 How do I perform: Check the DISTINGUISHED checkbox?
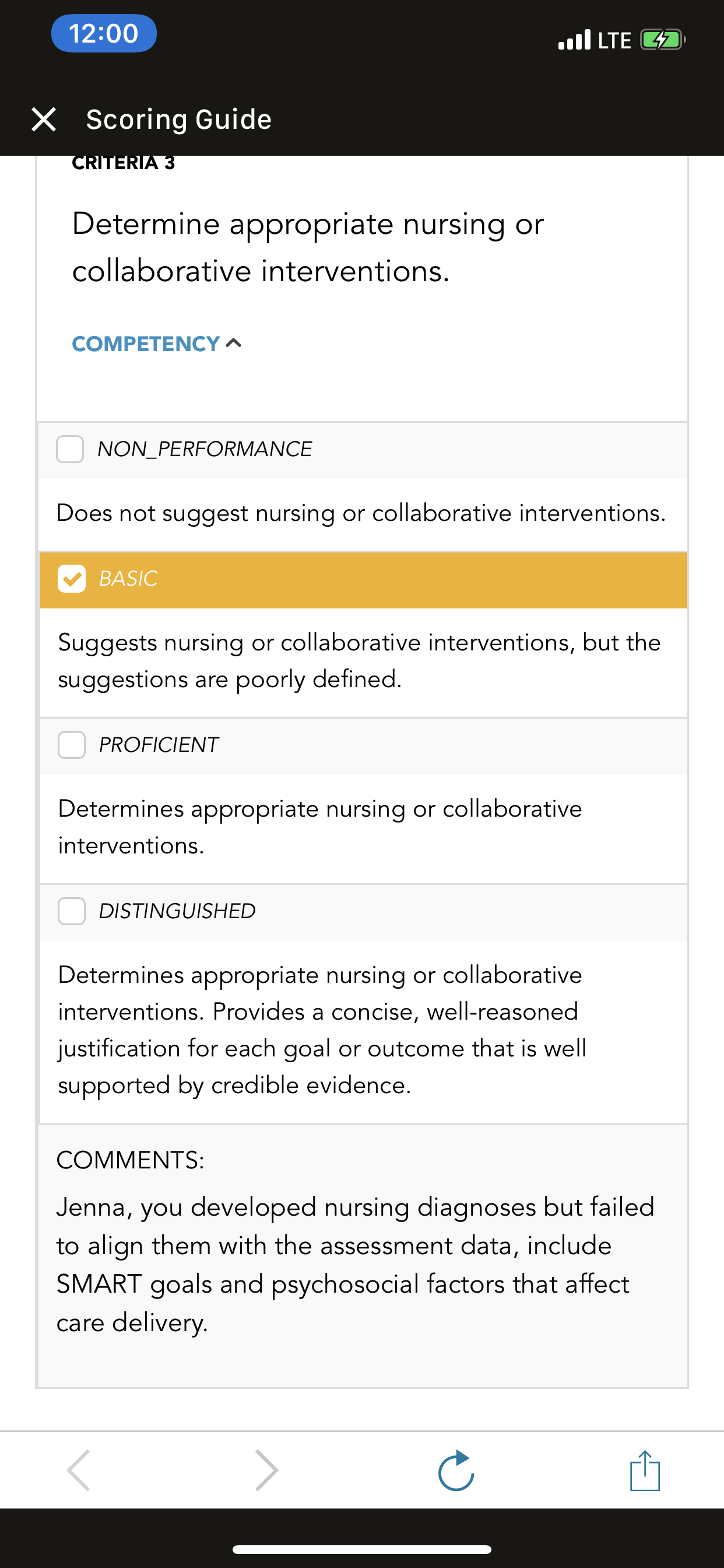tap(72, 911)
